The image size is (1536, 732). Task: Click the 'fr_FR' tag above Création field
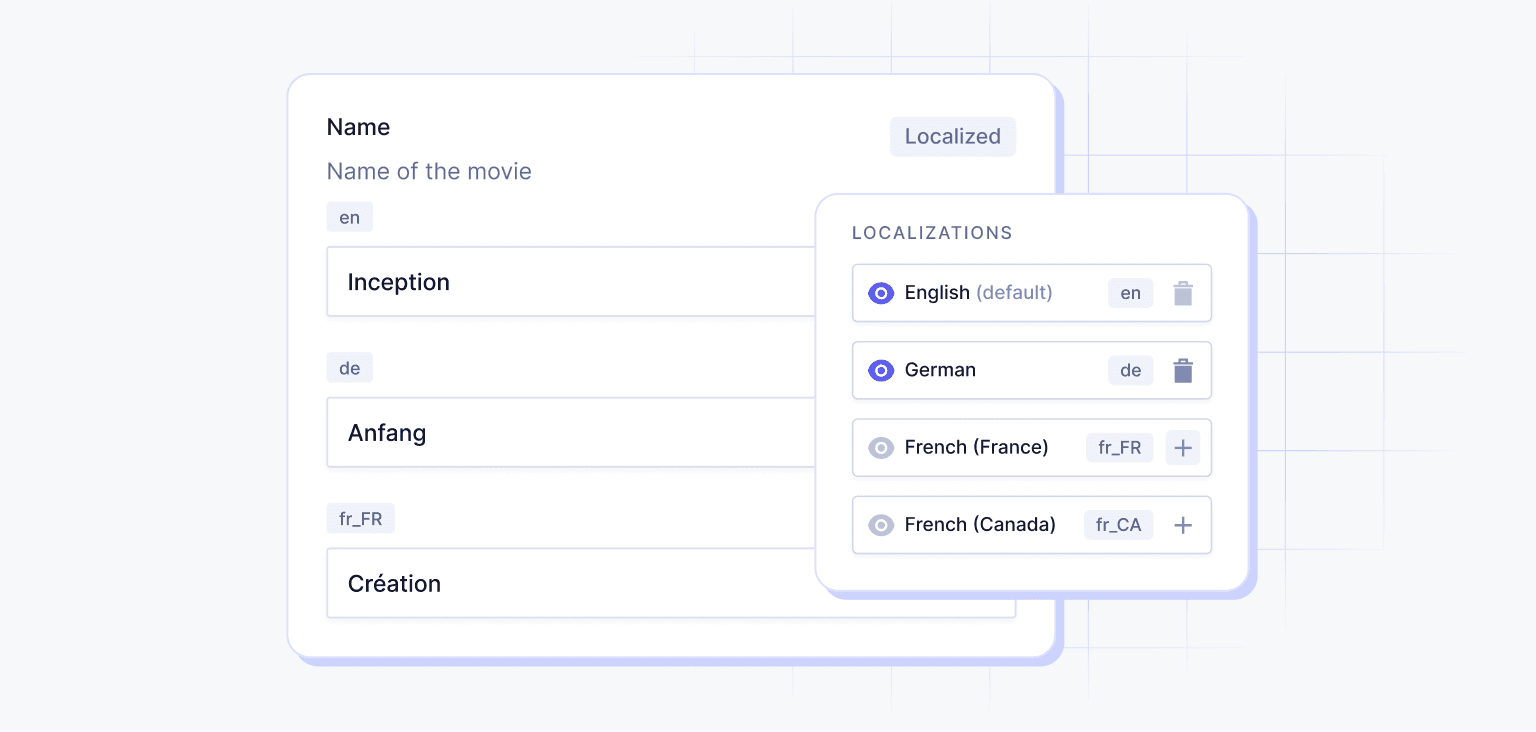361,518
